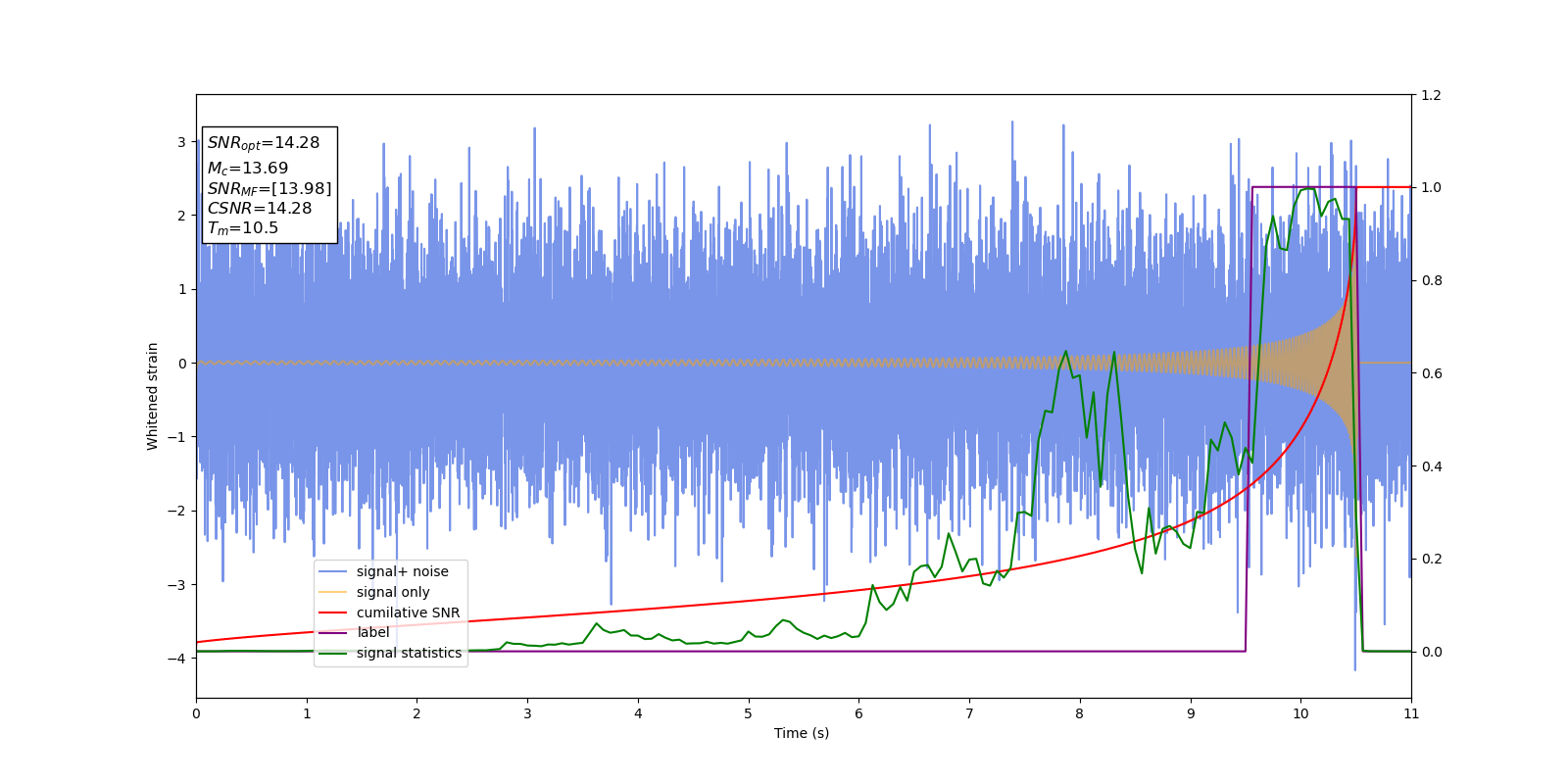Viewport: 1568px width, 784px height.
Task: Click the x-axis tick label 0
Action: coord(196,713)
